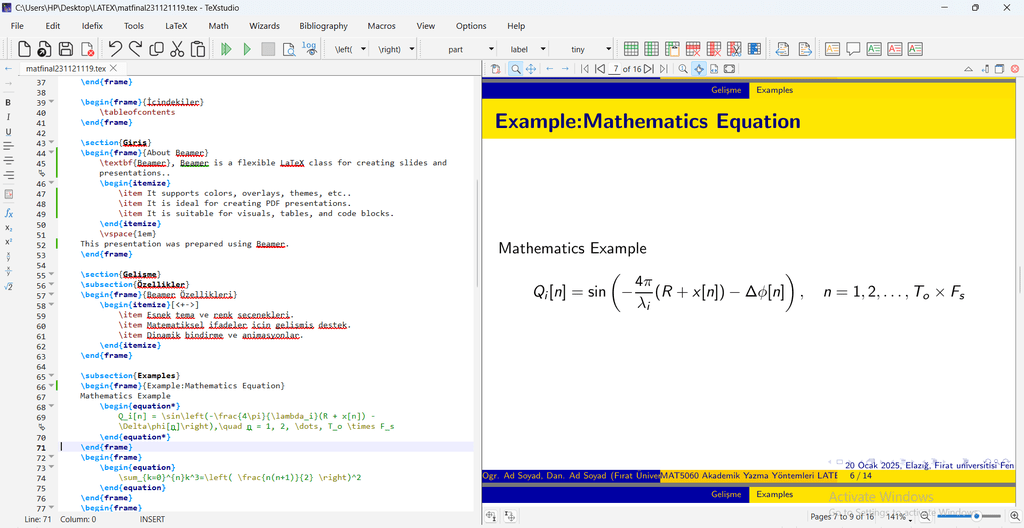Go to previous page in the PDF viewer
The image size is (1024, 528).
[x=600, y=69]
